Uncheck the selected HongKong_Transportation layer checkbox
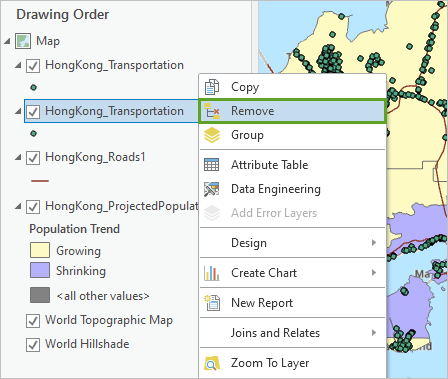Image resolution: width=448 pixels, height=379 pixels. (33, 112)
